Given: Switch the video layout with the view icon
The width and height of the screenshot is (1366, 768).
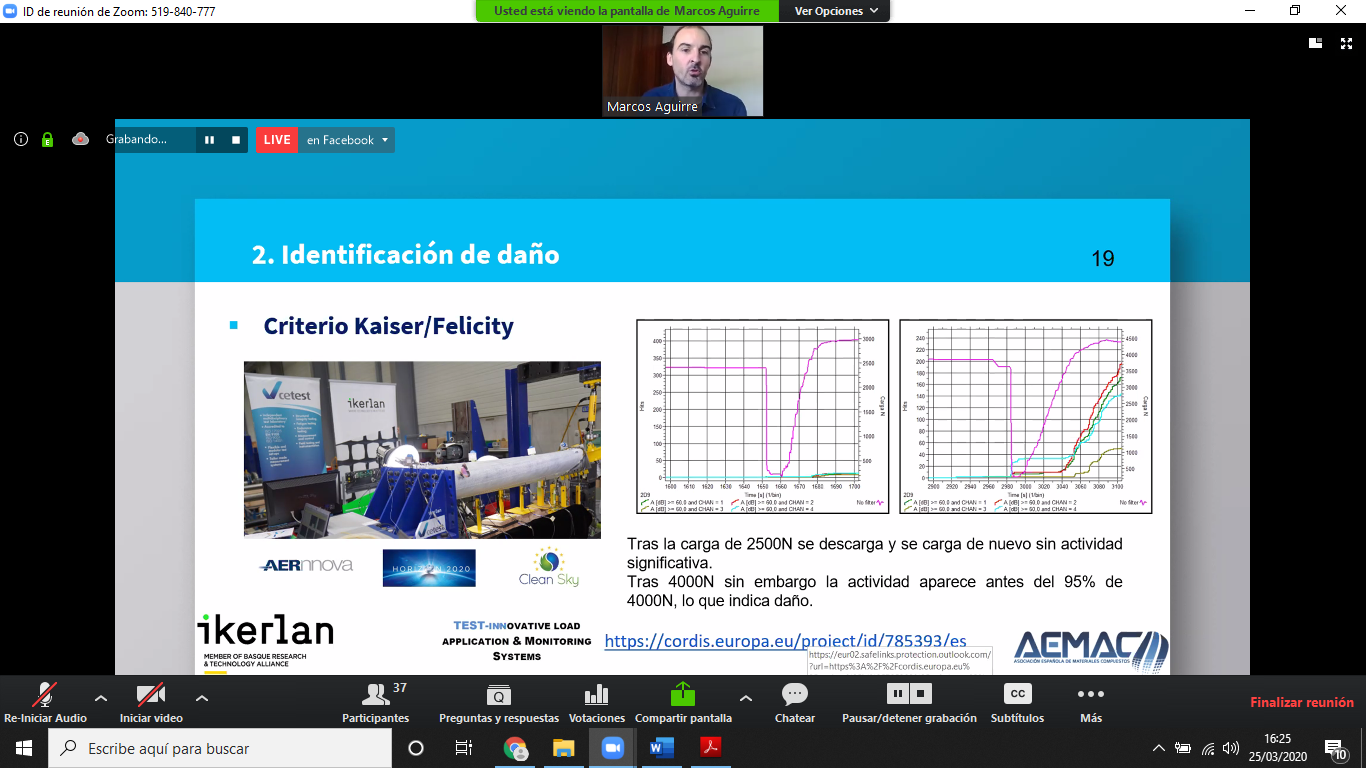Looking at the screenshot, I should (x=1317, y=43).
